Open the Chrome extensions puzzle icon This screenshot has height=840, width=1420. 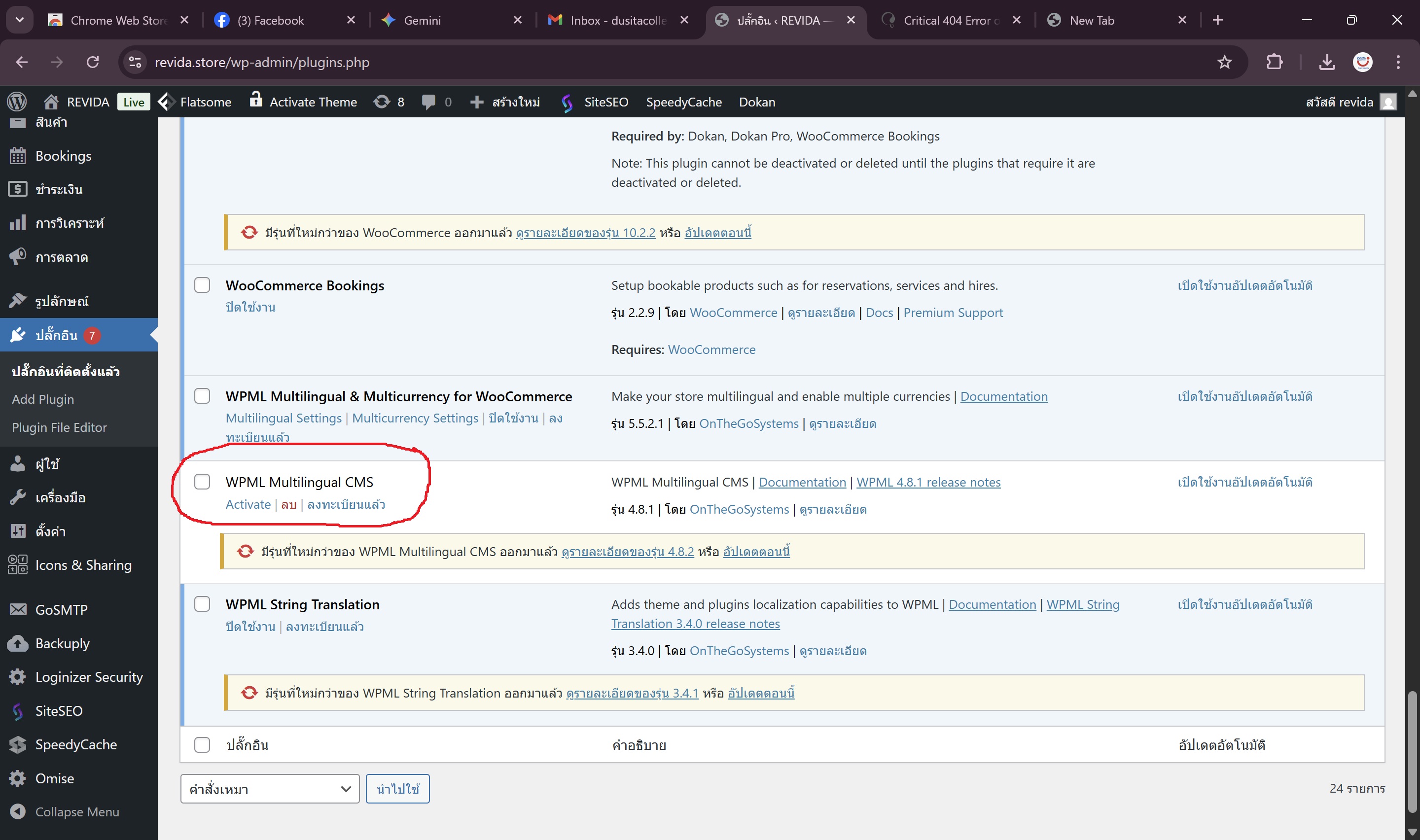[x=1275, y=62]
